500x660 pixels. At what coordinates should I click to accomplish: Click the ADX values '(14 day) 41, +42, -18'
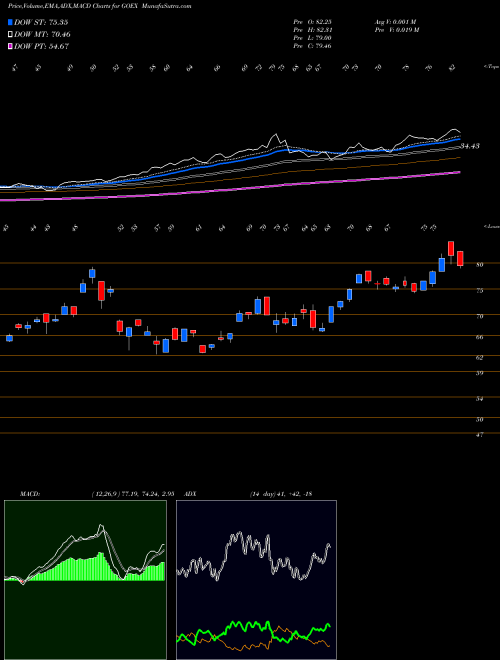tap(280, 494)
